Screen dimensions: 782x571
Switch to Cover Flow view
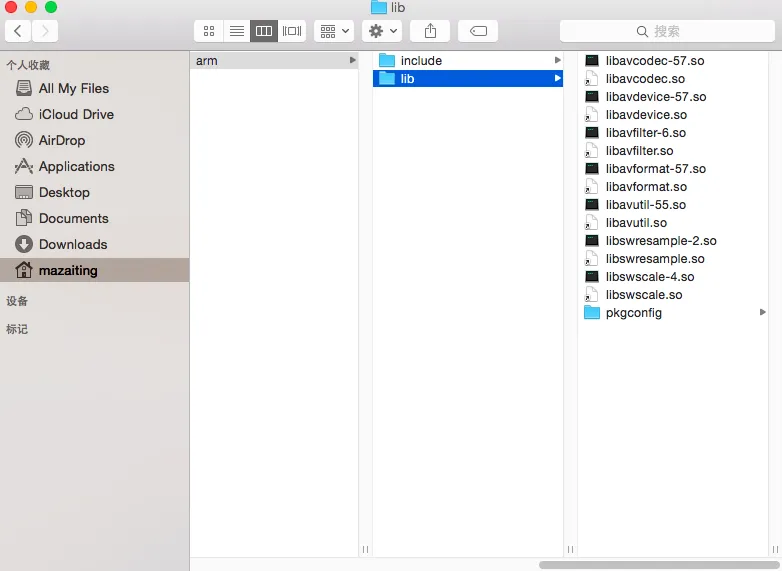click(x=292, y=31)
